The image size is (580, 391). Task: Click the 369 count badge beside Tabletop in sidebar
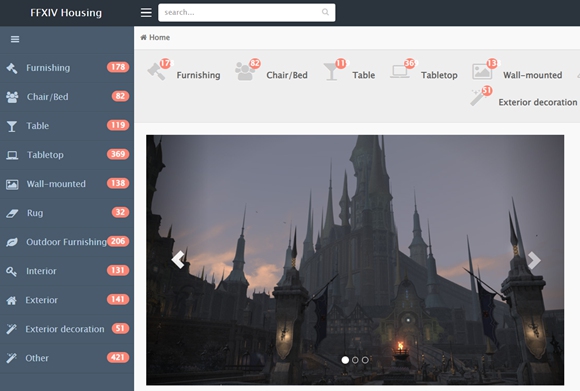click(x=118, y=154)
